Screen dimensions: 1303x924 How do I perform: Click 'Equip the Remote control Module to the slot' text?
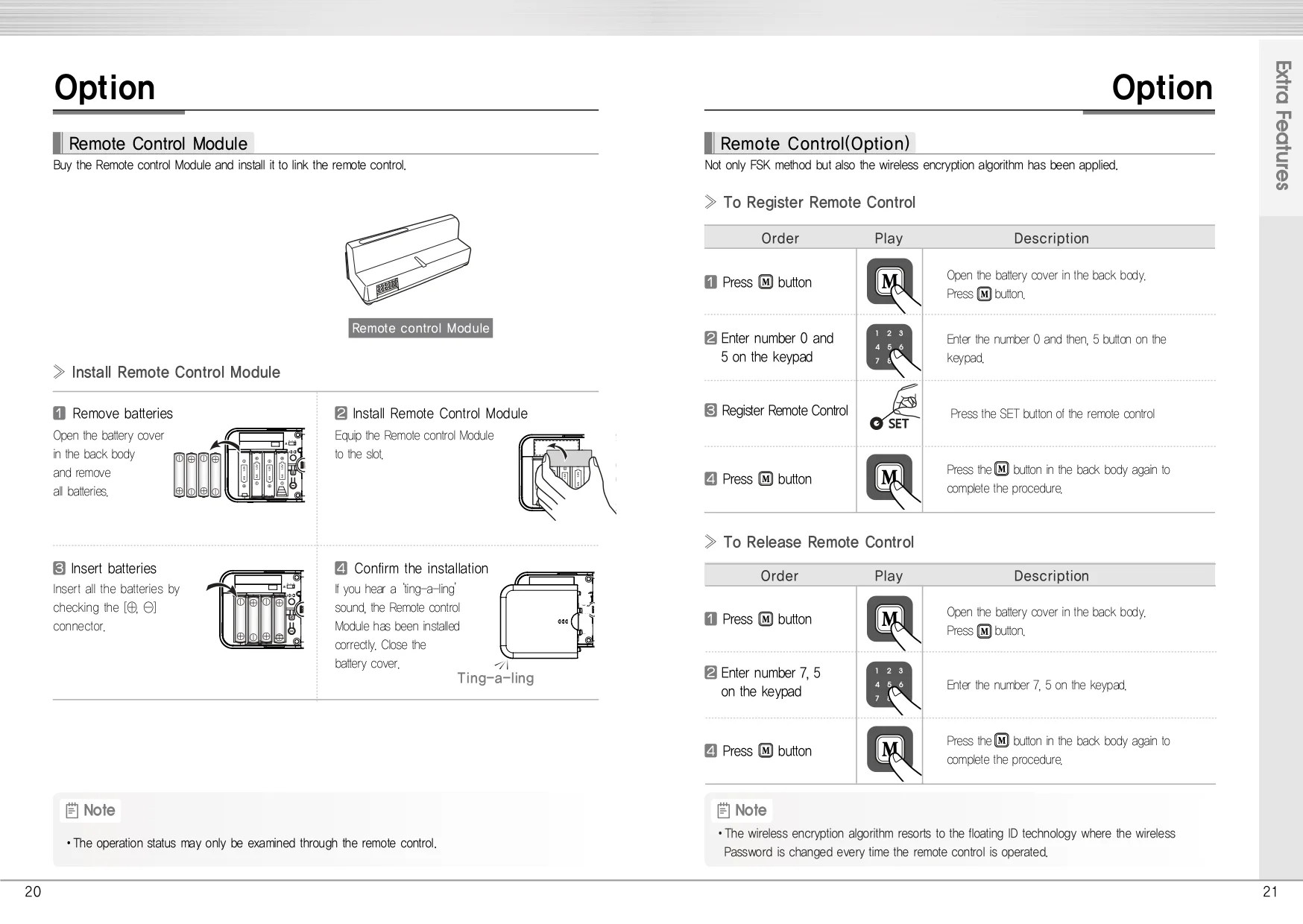(414, 445)
